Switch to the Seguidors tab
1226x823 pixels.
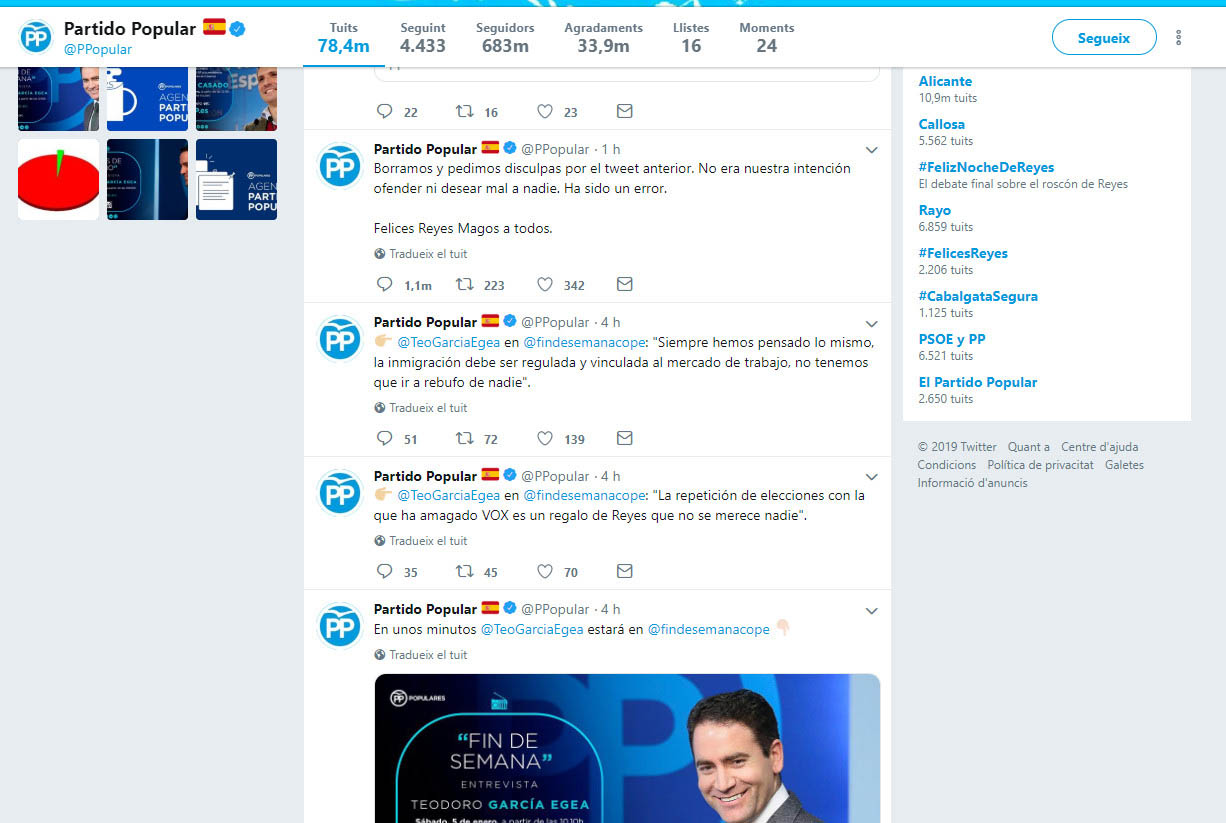(x=505, y=37)
